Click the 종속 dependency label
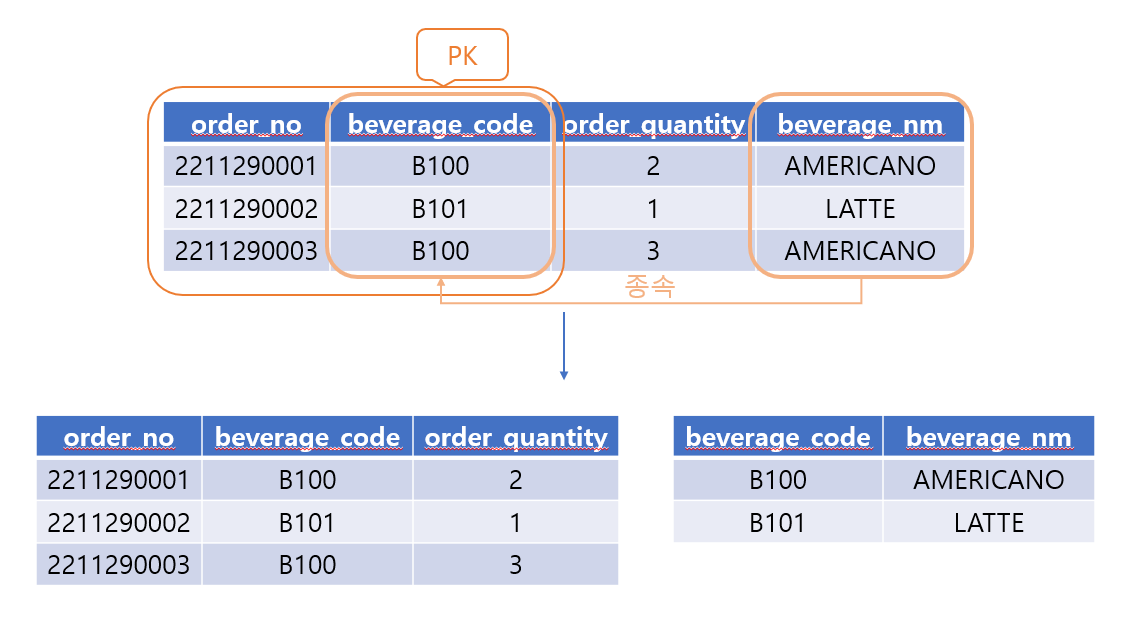 [650, 287]
